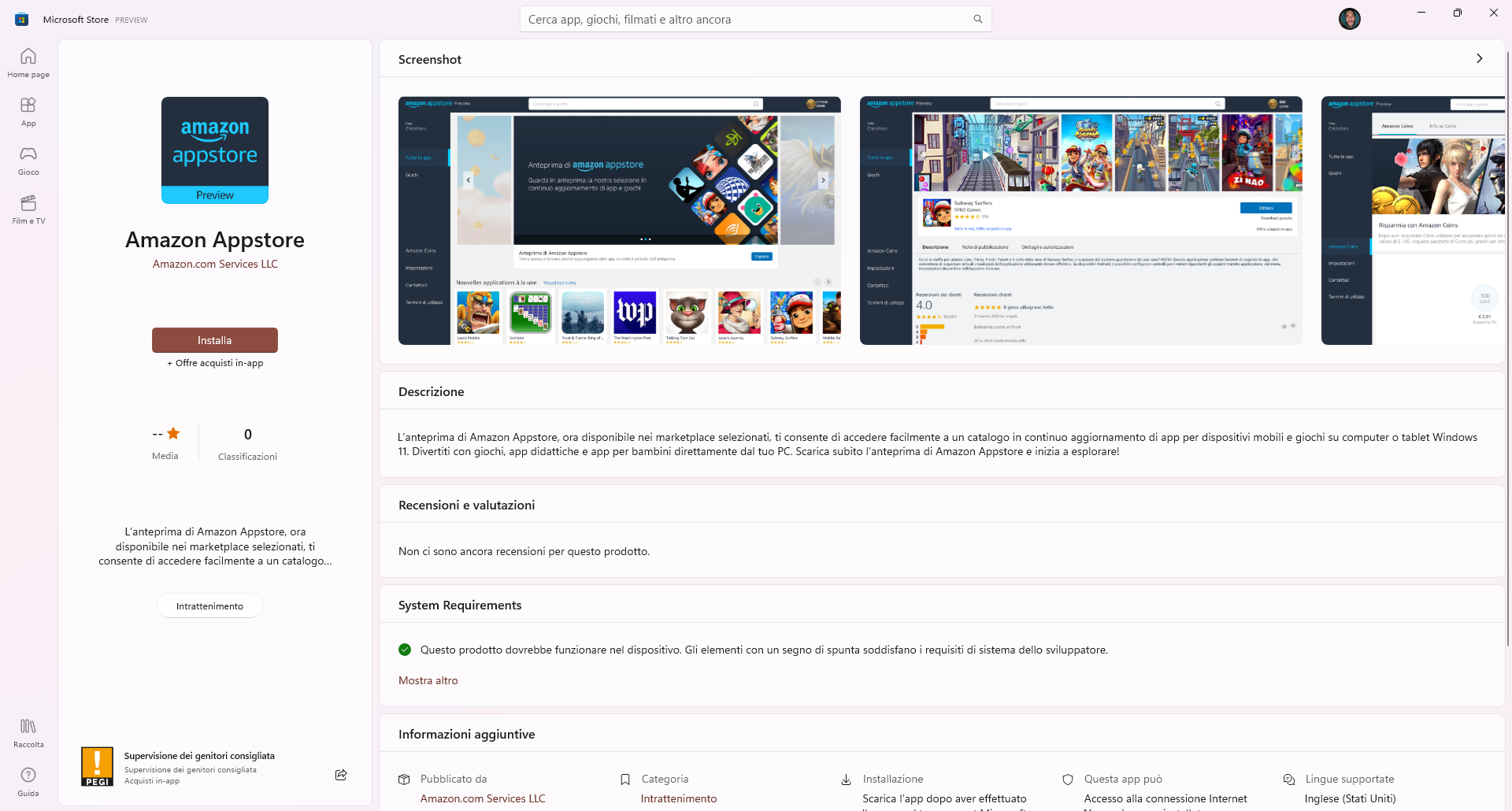Open the Gioco gaming section
The image size is (1512, 811).
click(28, 161)
